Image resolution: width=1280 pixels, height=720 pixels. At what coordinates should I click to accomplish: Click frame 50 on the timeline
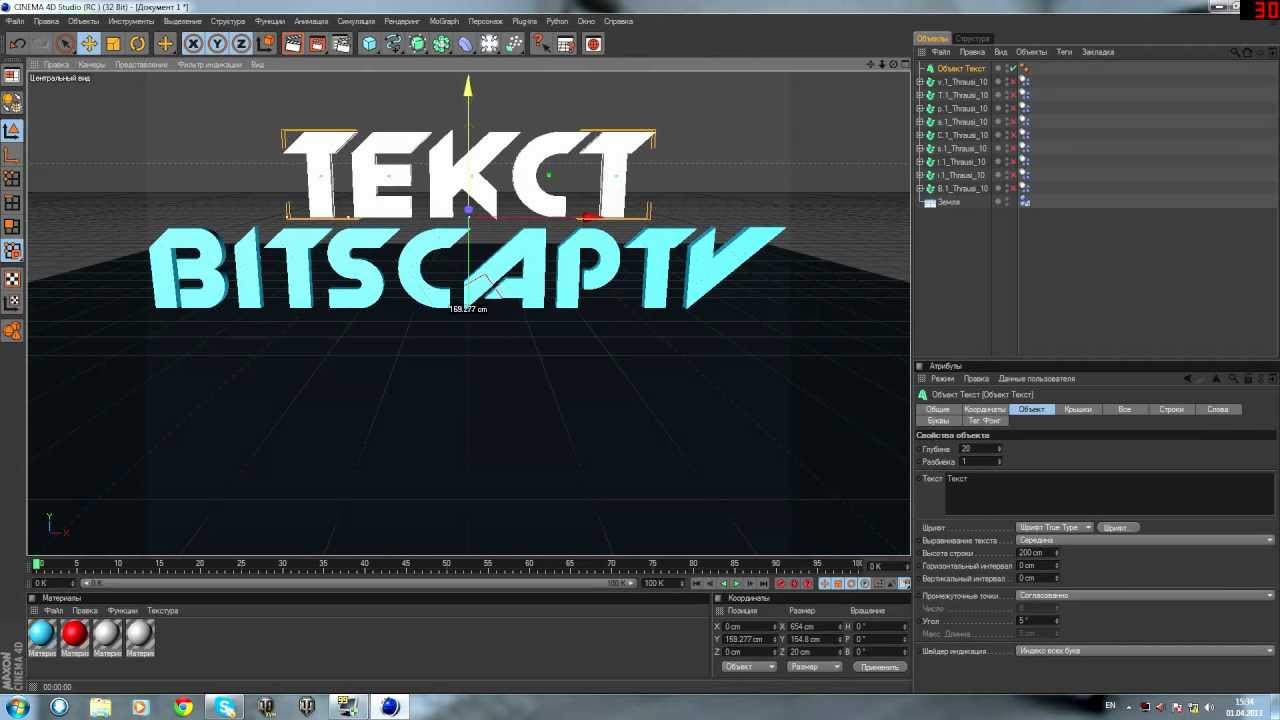447,565
